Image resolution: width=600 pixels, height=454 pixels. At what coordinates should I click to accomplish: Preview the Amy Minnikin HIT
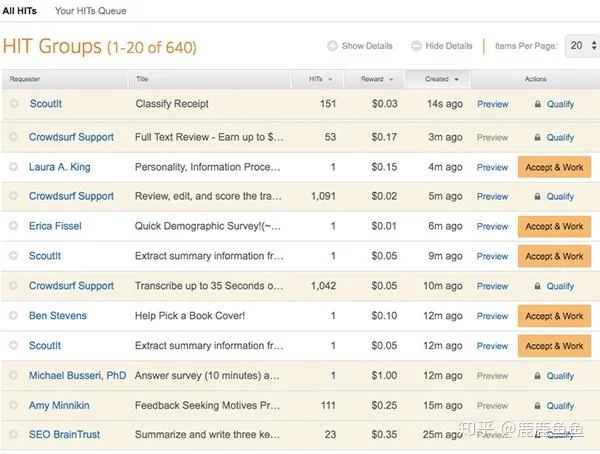(x=492, y=406)
